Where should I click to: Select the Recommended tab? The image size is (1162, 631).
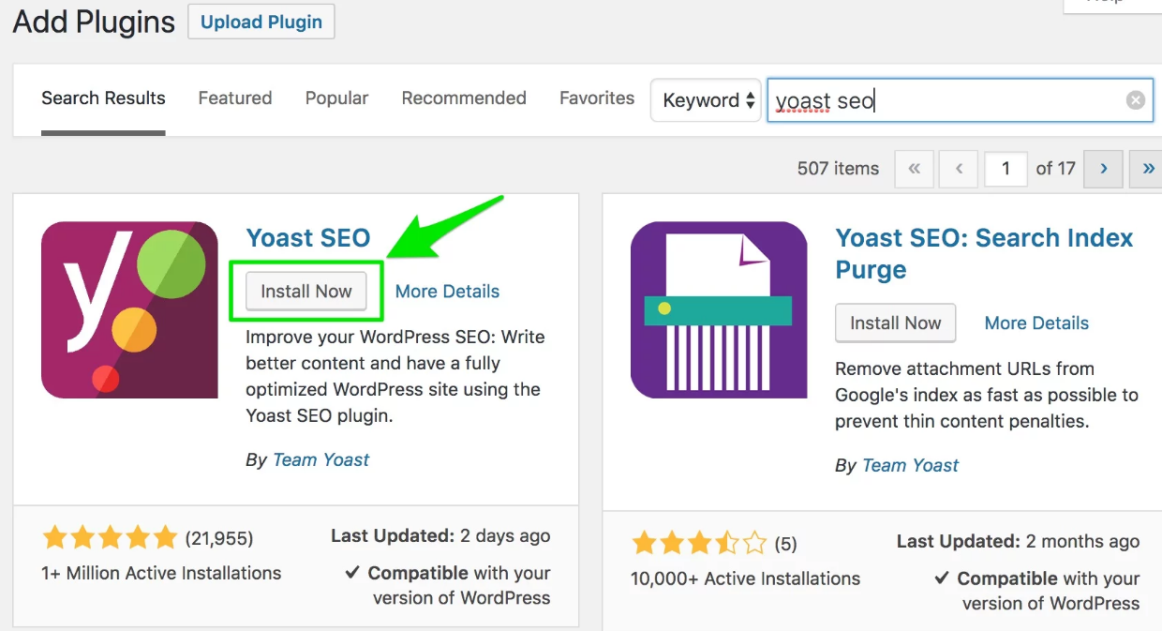[x=463, y=98]
